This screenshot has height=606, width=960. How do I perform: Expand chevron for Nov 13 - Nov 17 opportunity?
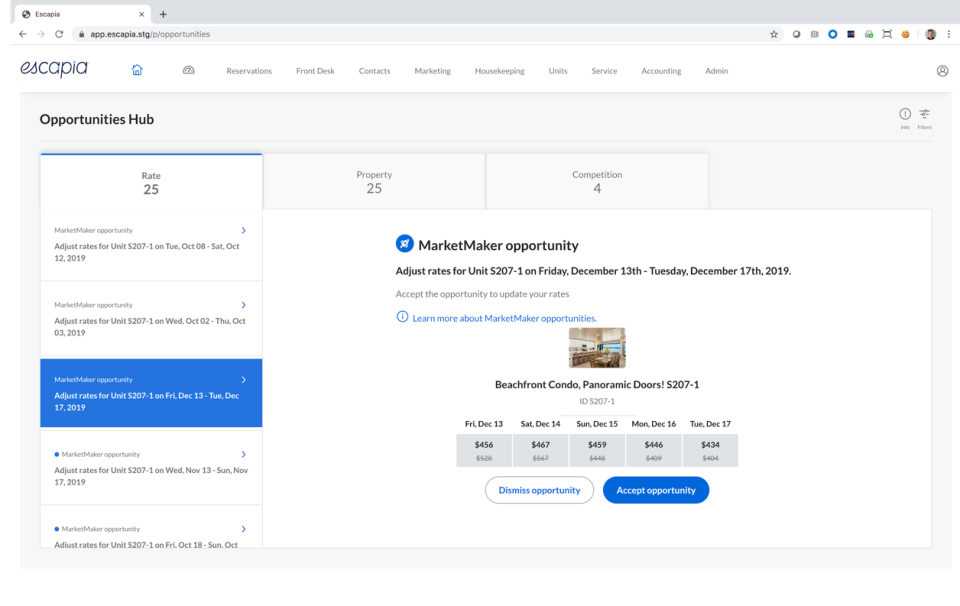click(x=244, y=454)
